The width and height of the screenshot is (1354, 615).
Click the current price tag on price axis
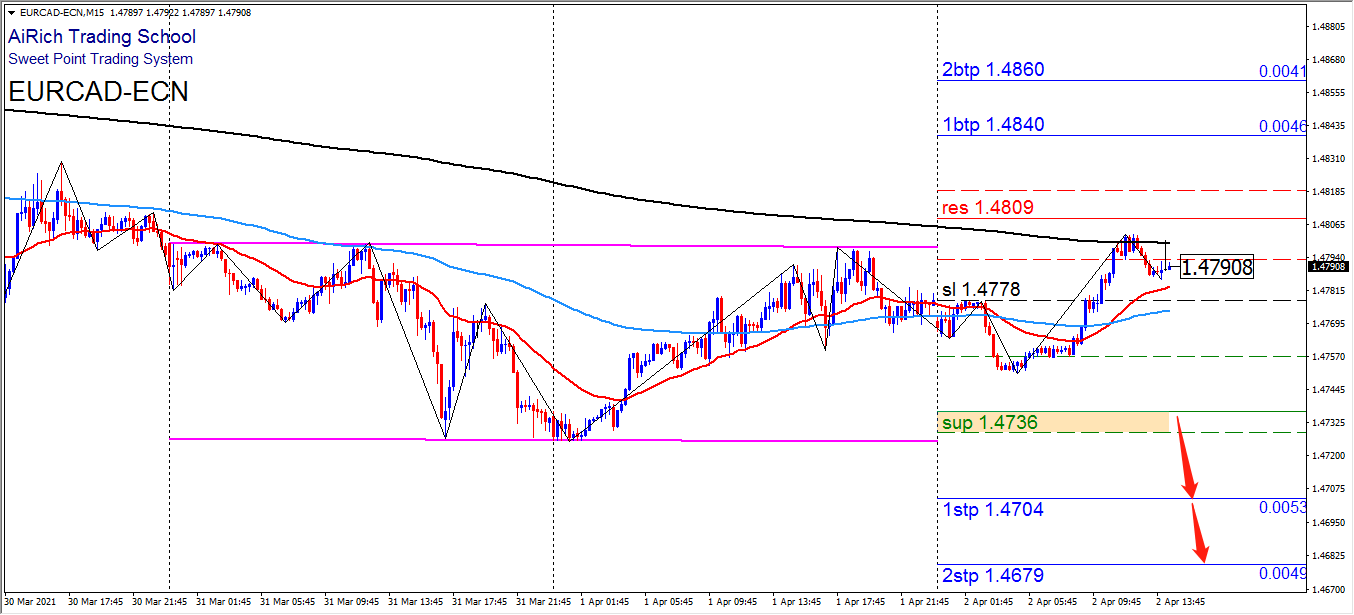pos(1330,267)
